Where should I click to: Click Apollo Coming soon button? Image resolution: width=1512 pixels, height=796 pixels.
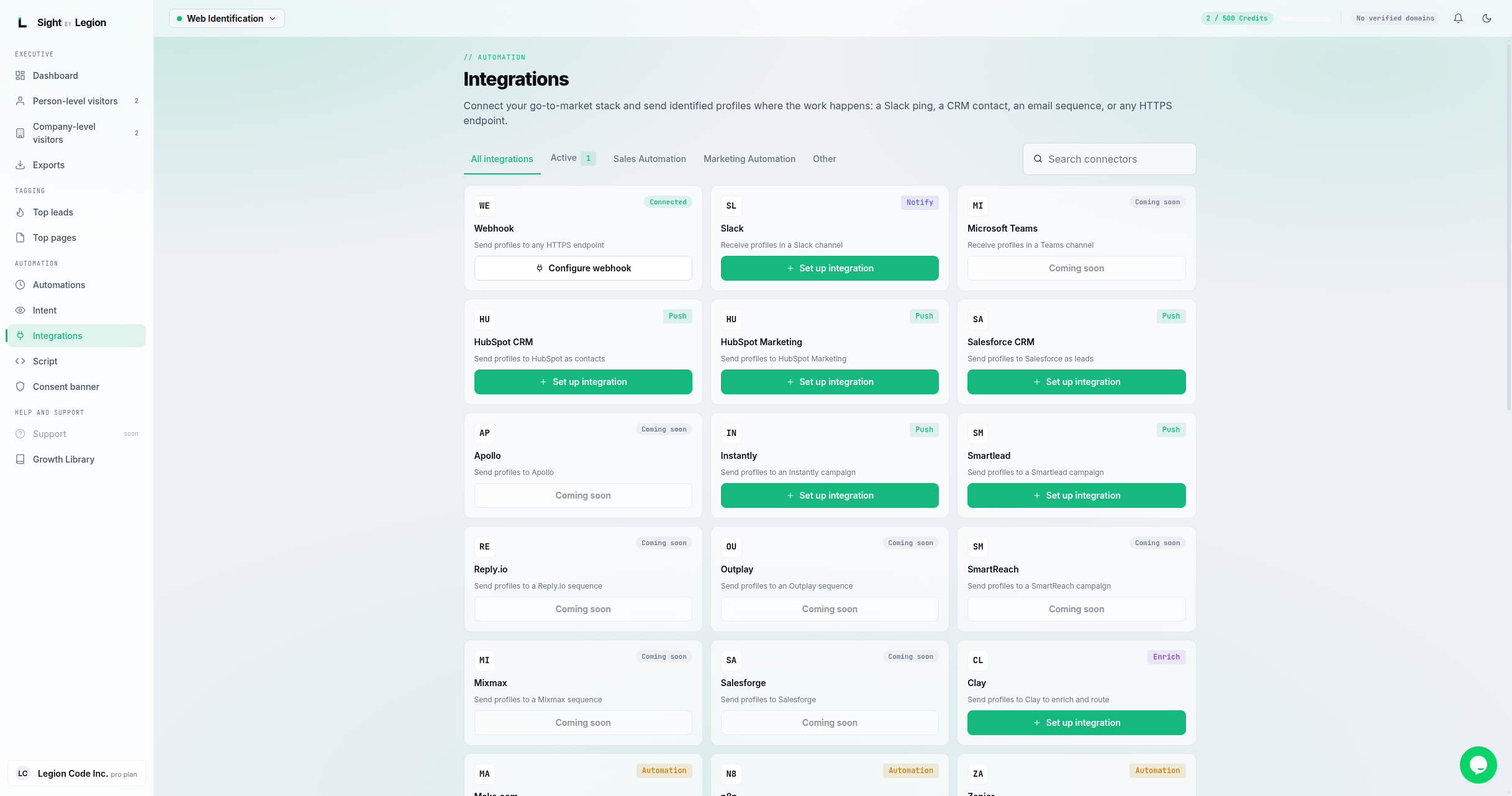point(583,495)
